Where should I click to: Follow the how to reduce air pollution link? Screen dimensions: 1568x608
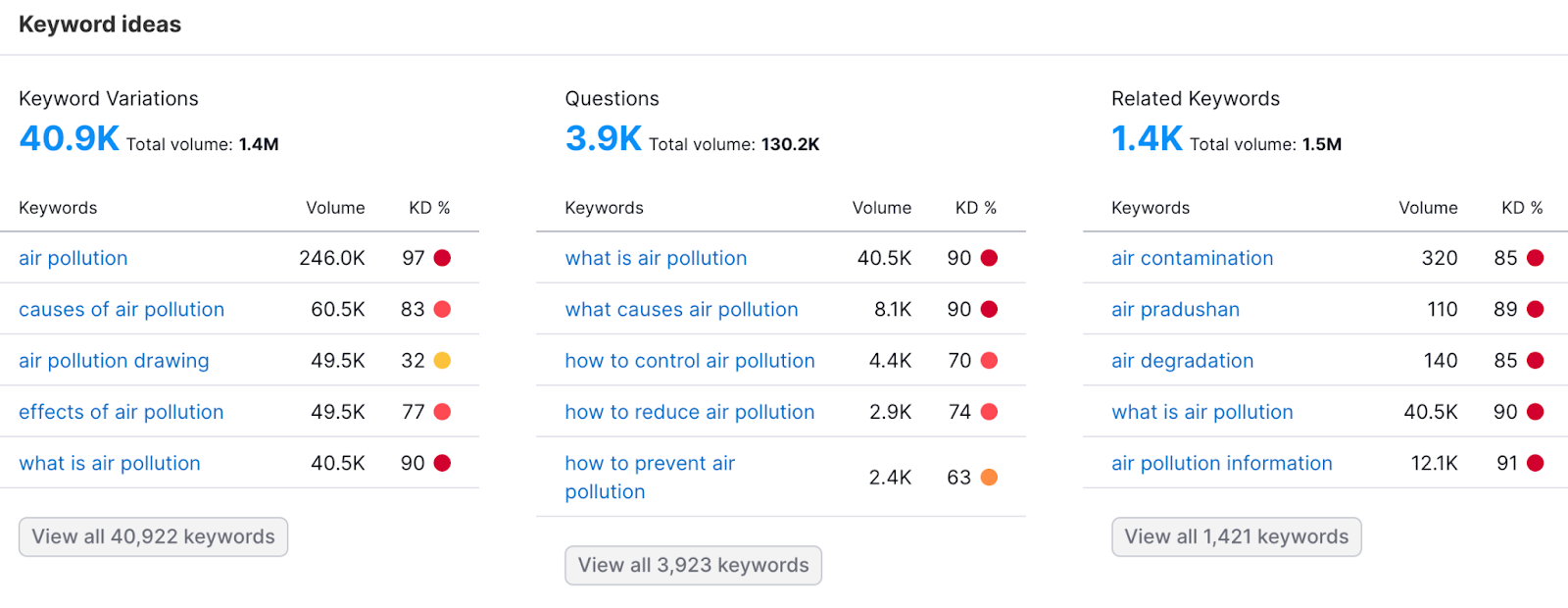(690, 413)
